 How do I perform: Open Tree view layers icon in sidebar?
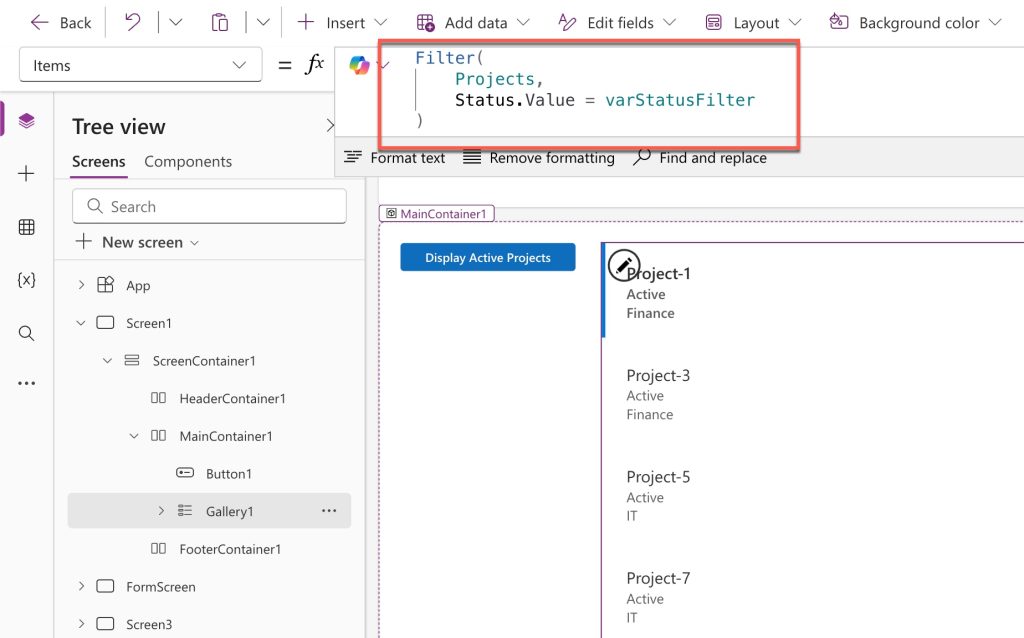click(26, 120)
